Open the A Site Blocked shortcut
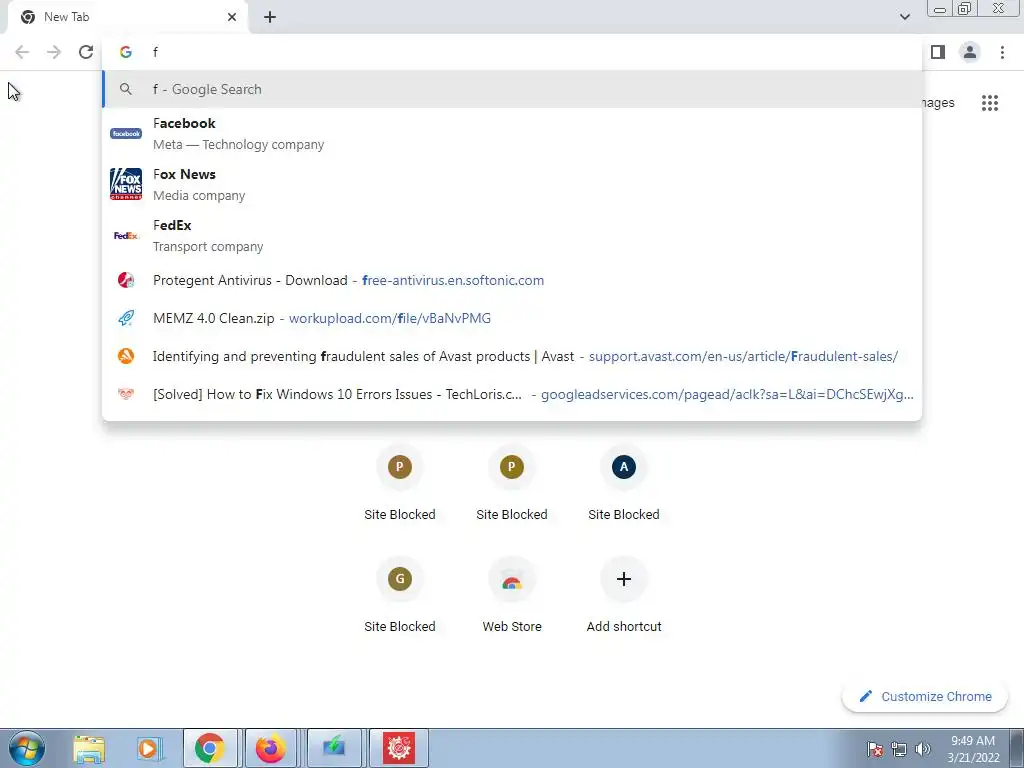 tap(624, 483)
